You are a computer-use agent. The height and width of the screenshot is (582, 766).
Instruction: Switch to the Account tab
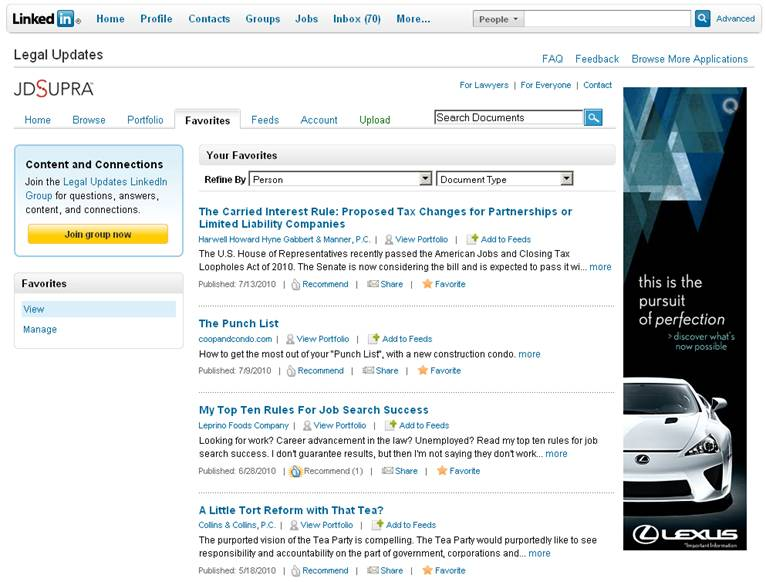pos(319,120)
